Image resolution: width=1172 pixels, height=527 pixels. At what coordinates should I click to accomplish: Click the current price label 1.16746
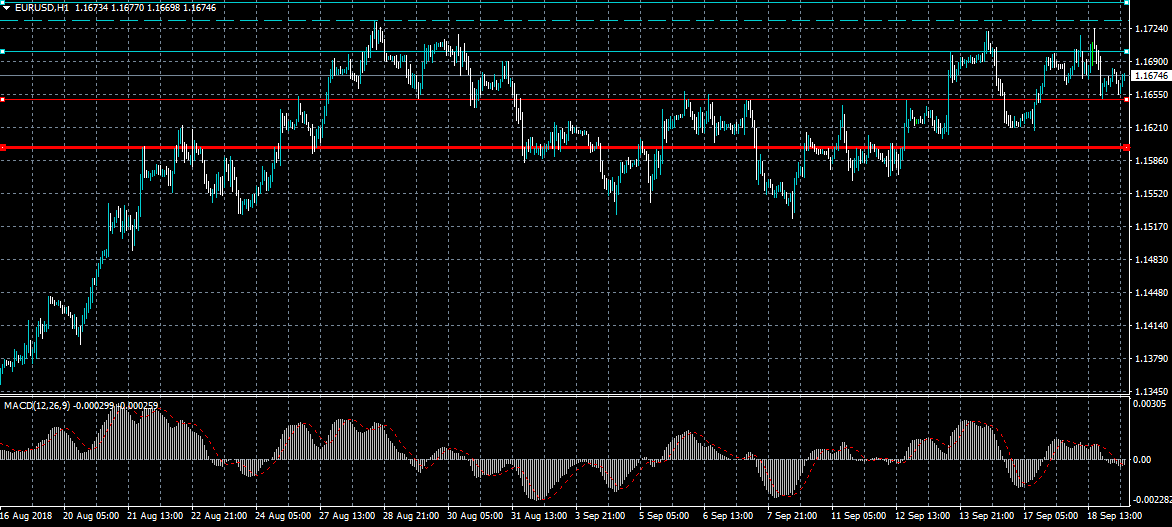click(1150, 76)
